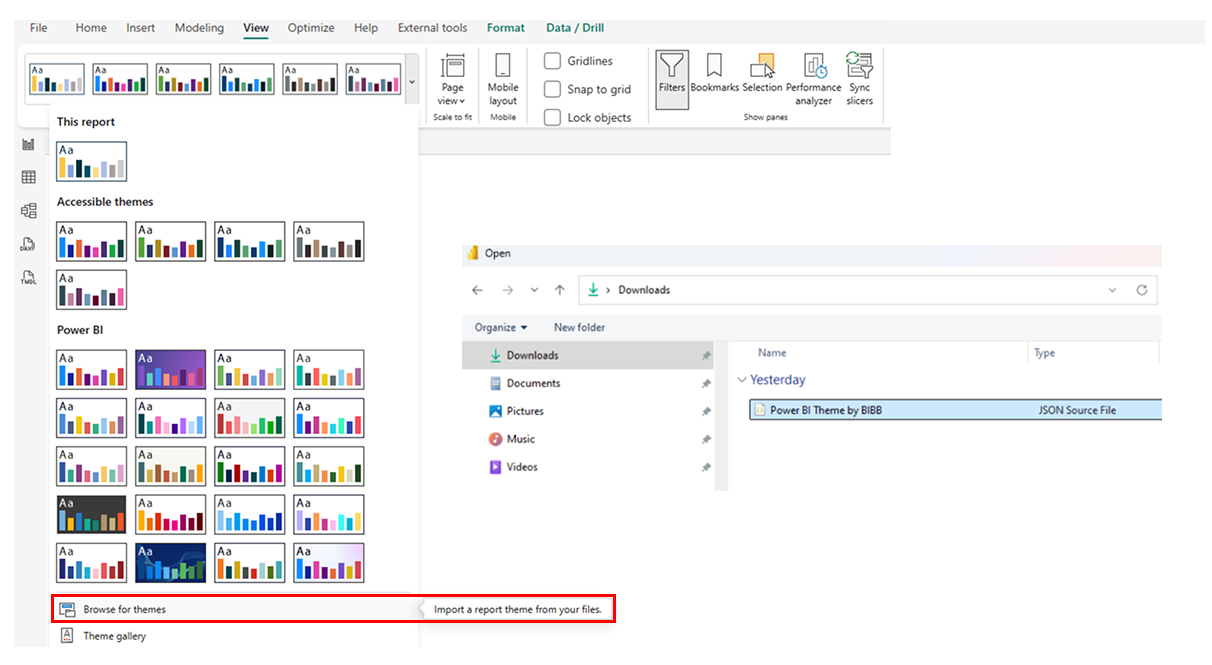
Task: Apply the dark gray background Power BI theme
Action: click(92, 514)
